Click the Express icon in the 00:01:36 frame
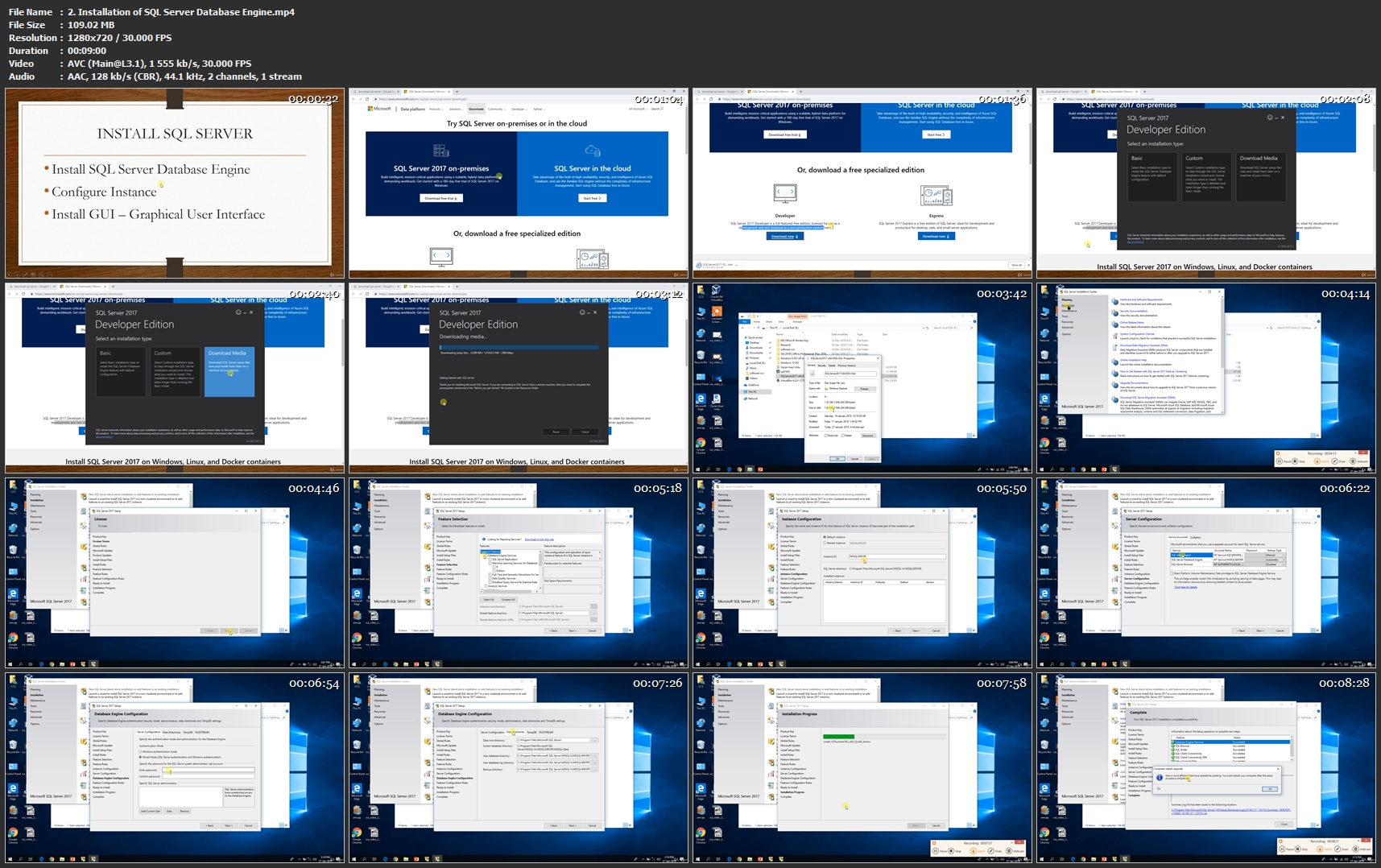The width and height of the screenshot is (1381, 868). click(x=937, y=194)
